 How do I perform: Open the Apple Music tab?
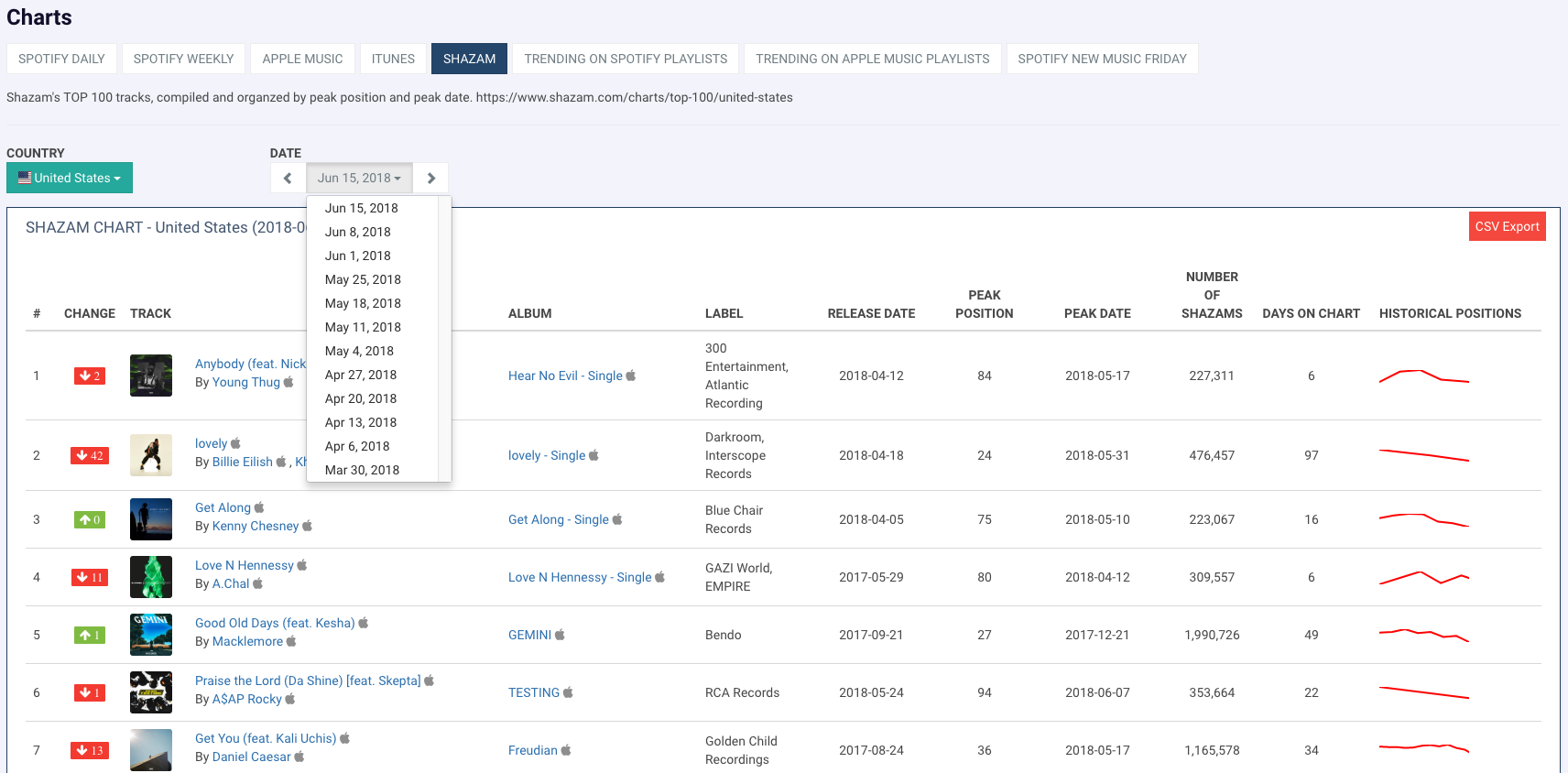point(302,59)
